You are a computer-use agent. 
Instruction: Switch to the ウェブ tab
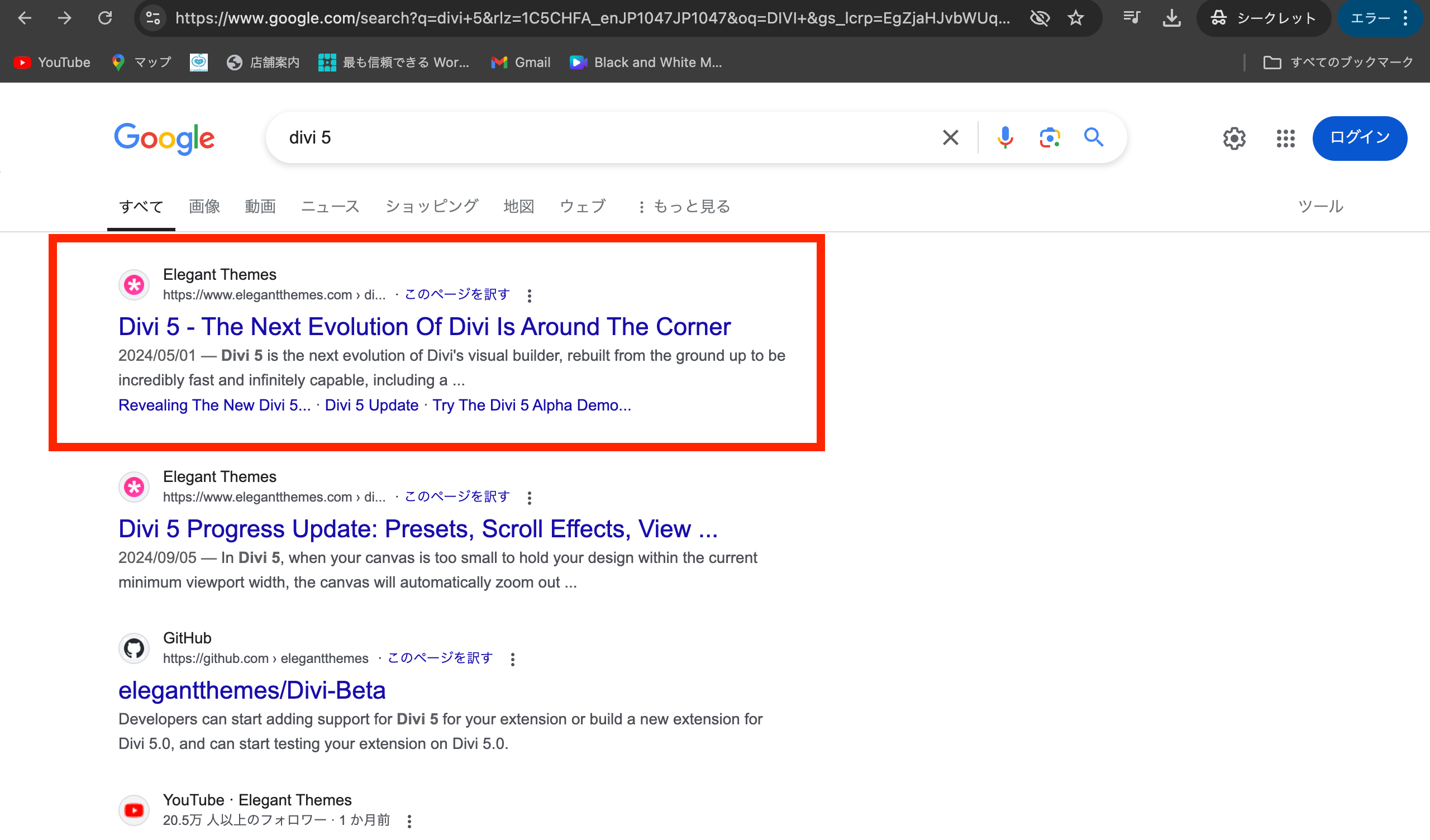pyautogui.click(x=583, y=207)
